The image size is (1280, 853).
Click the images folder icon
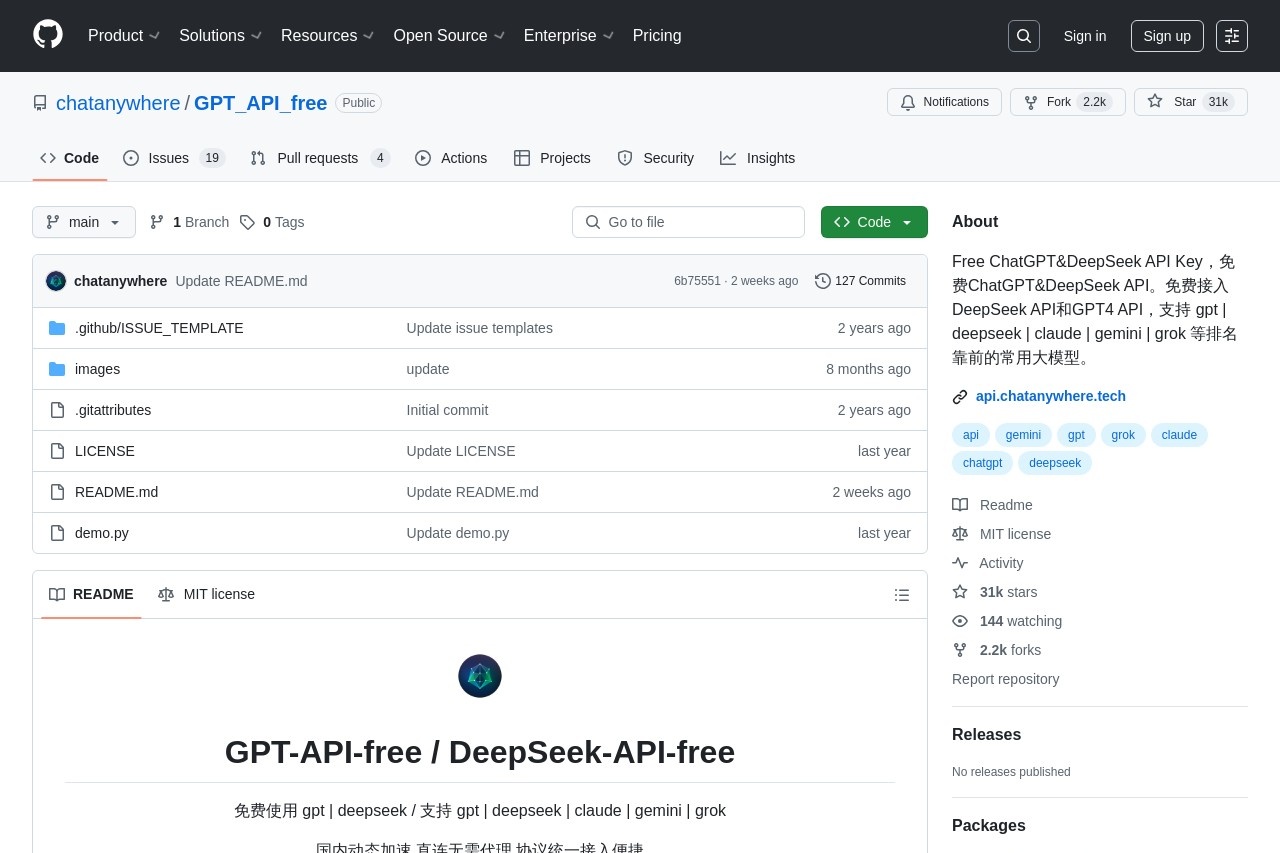pos(57,369)
